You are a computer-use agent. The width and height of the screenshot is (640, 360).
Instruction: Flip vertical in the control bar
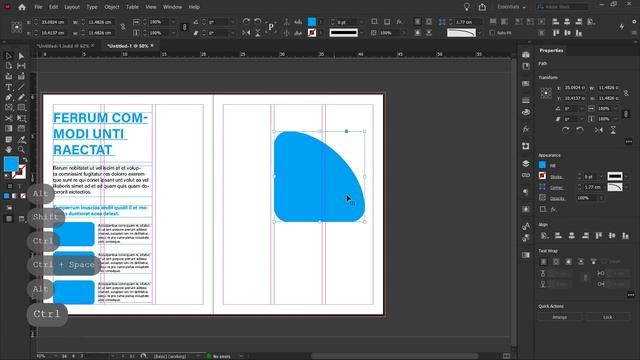[258, 33]
